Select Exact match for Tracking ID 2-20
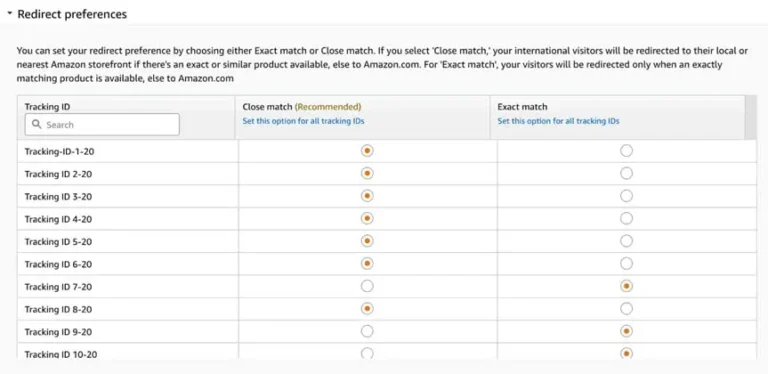Viewport: 768px width, 374px height. coord(626,174)
